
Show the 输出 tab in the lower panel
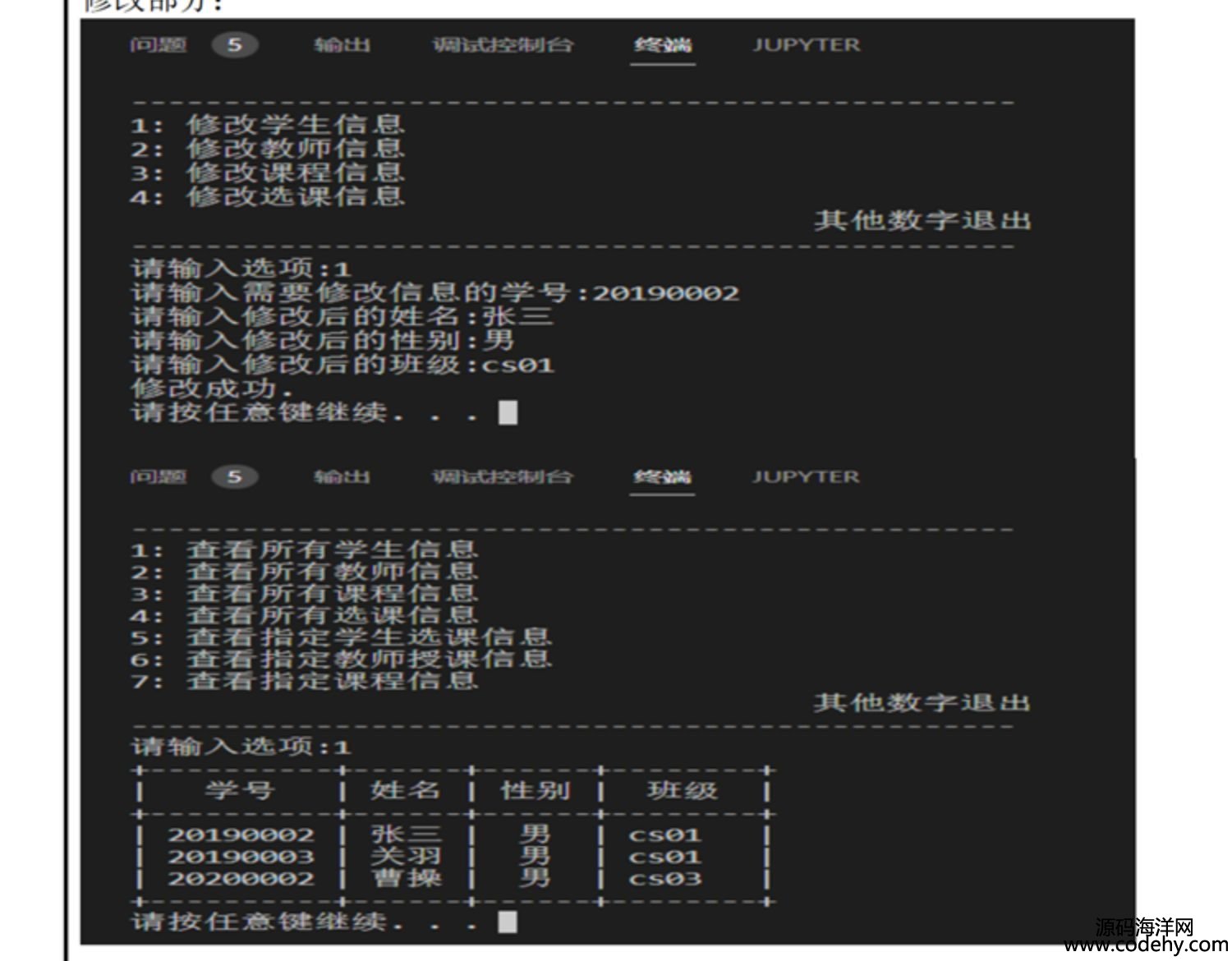[x=342, y=476]
